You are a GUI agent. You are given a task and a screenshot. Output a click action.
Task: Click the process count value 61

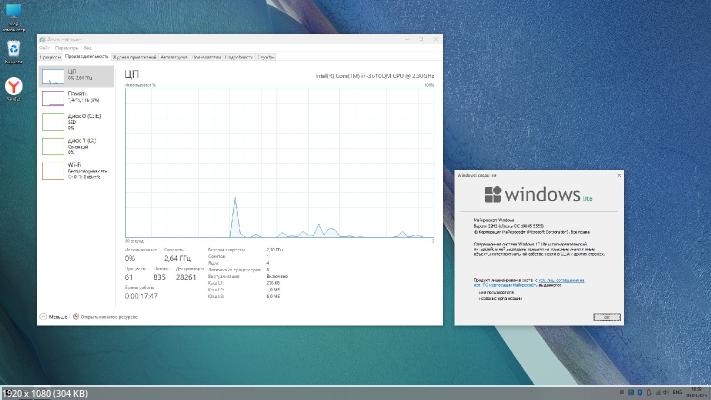[129, 277]
